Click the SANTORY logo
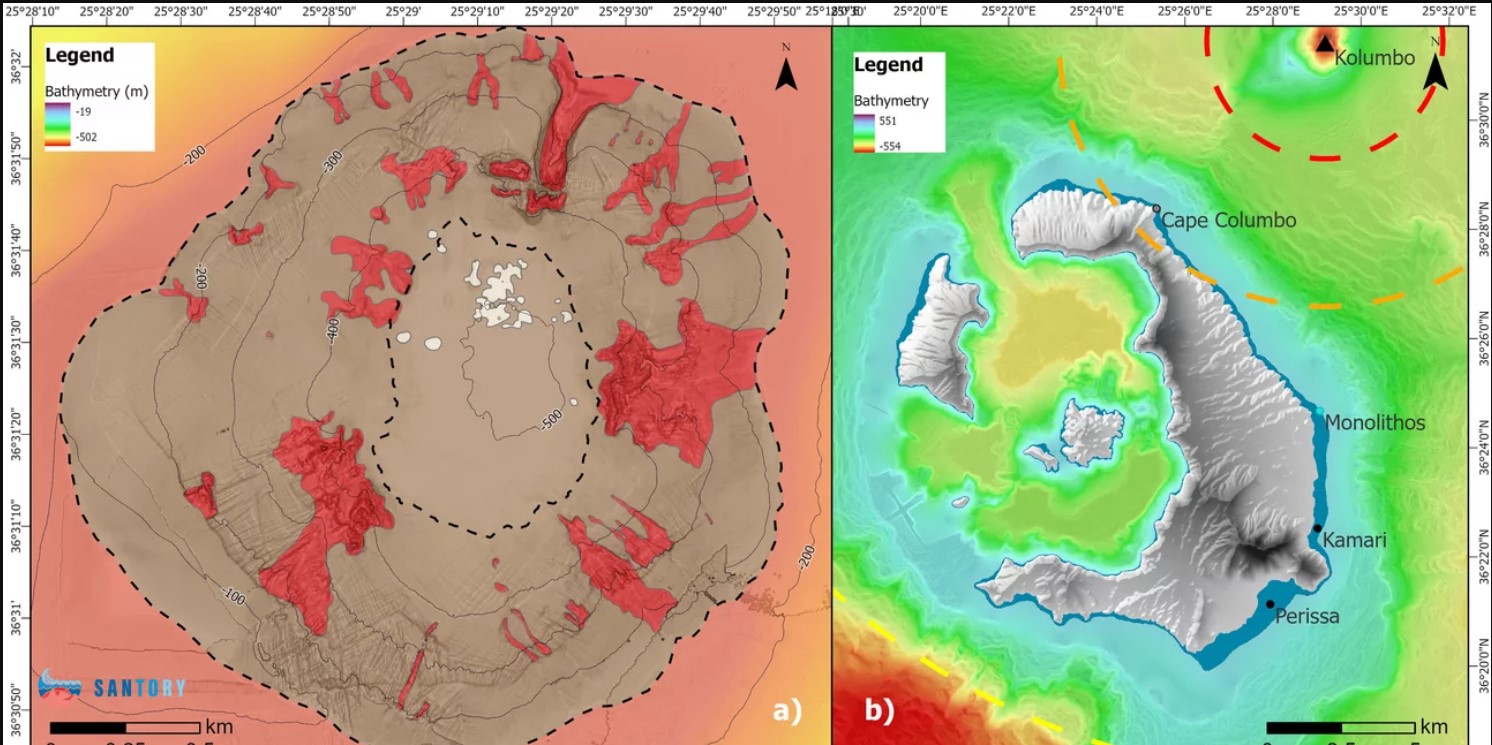Viewport: 1492px width, 745px height. (111, 687)
